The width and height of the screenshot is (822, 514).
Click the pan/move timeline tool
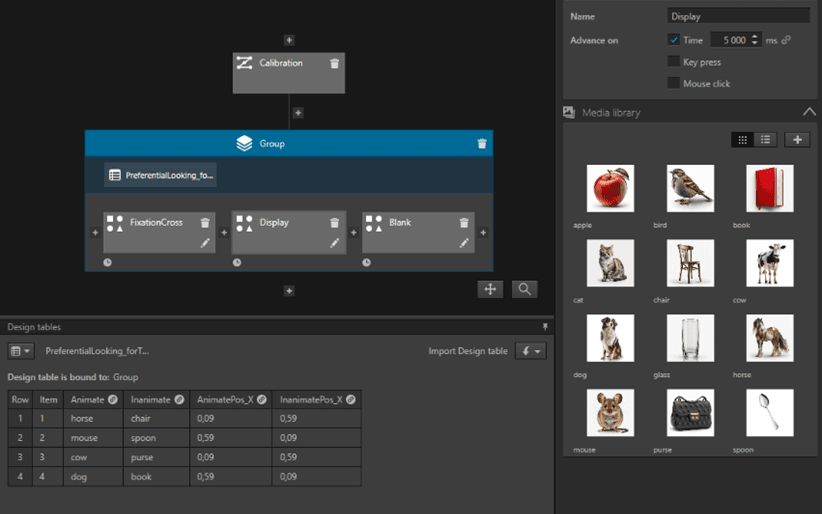tap(490, 289)
